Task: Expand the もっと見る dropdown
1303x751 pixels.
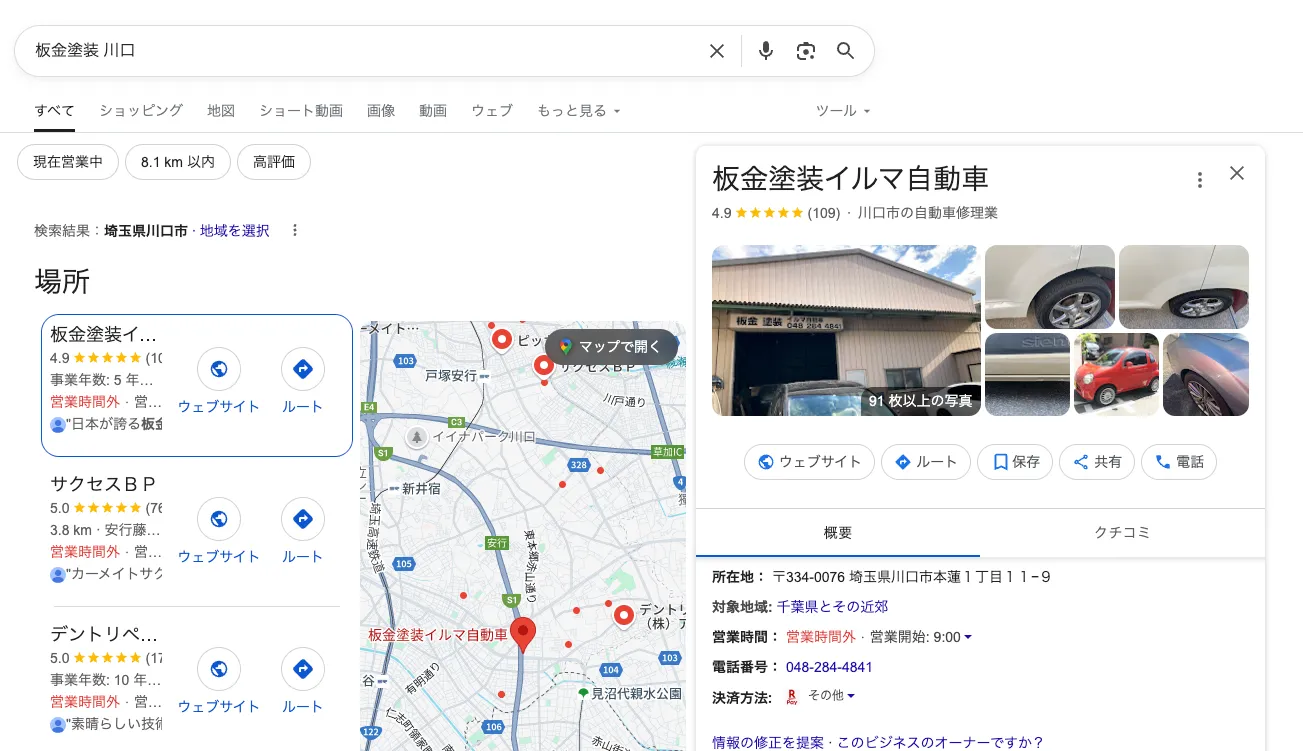Action: tap(579, 111)
